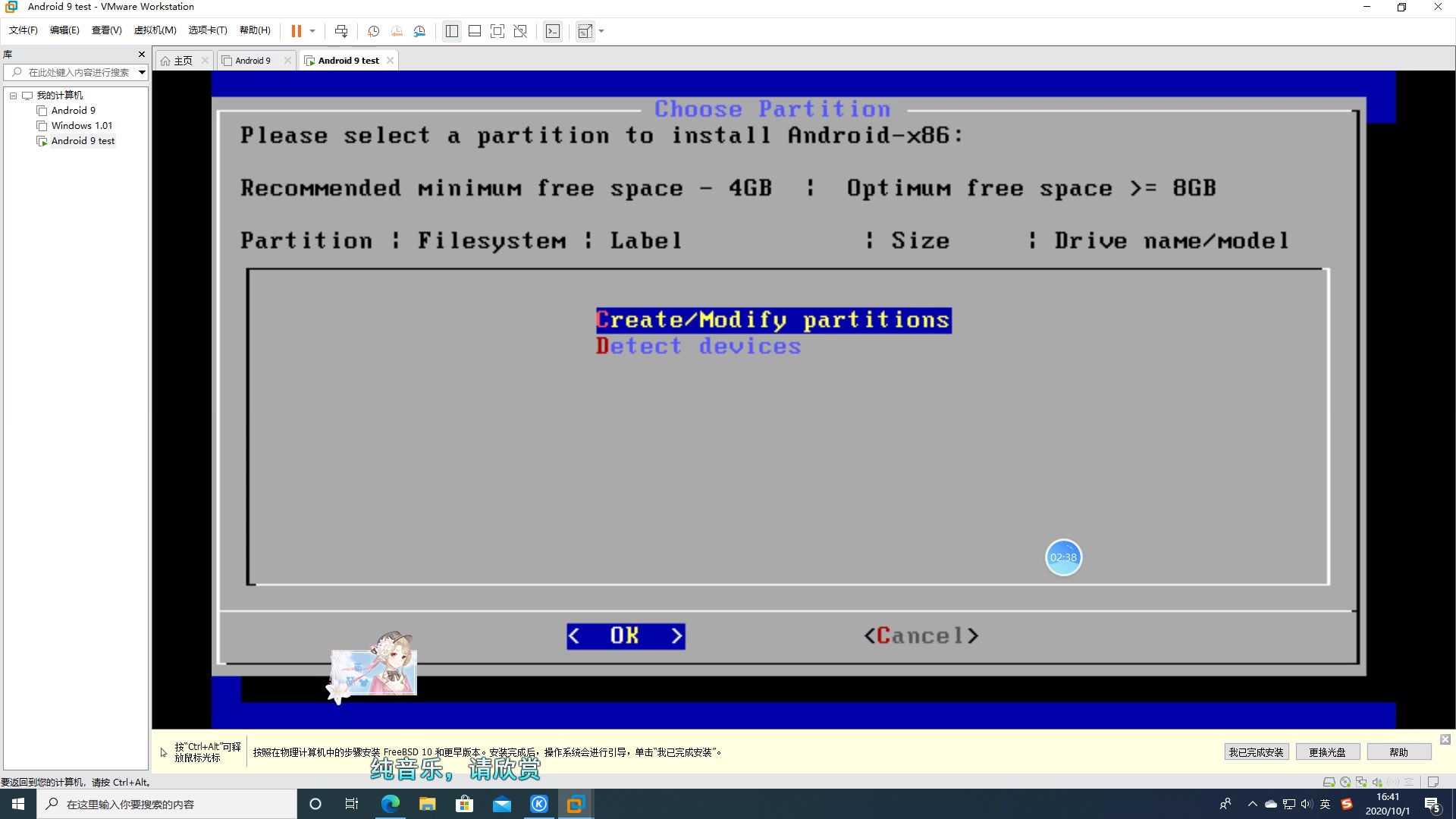
Task: Click the 我已完成安装 button
Action: tap(1256, 752)
